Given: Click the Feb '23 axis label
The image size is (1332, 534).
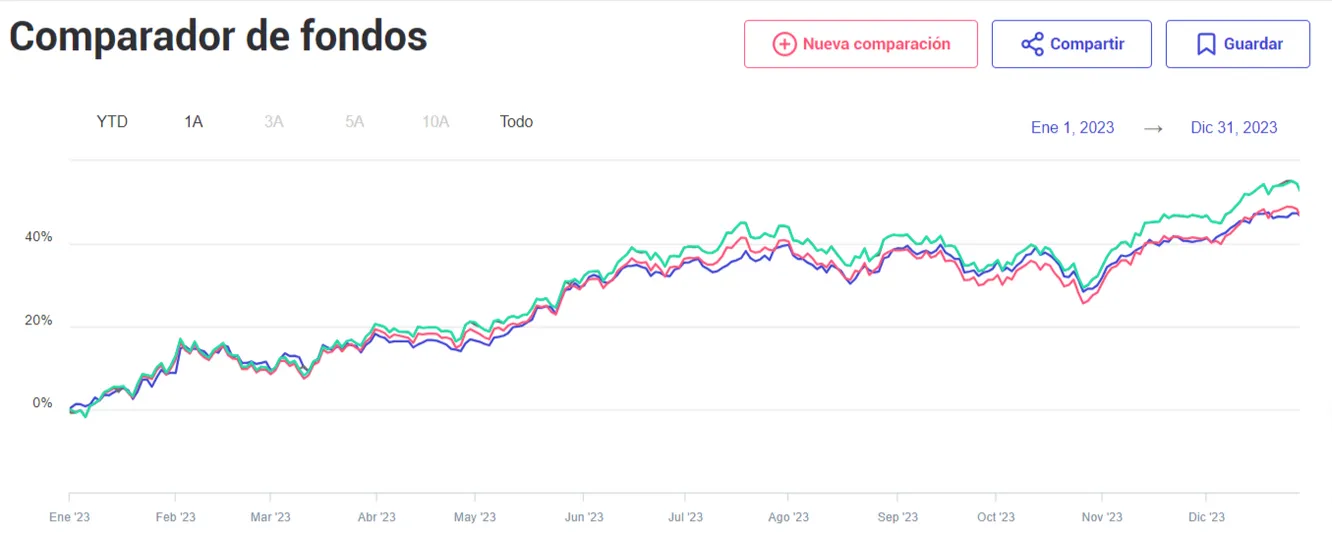Looking at the screenshot, I should [x=175, y=517].
